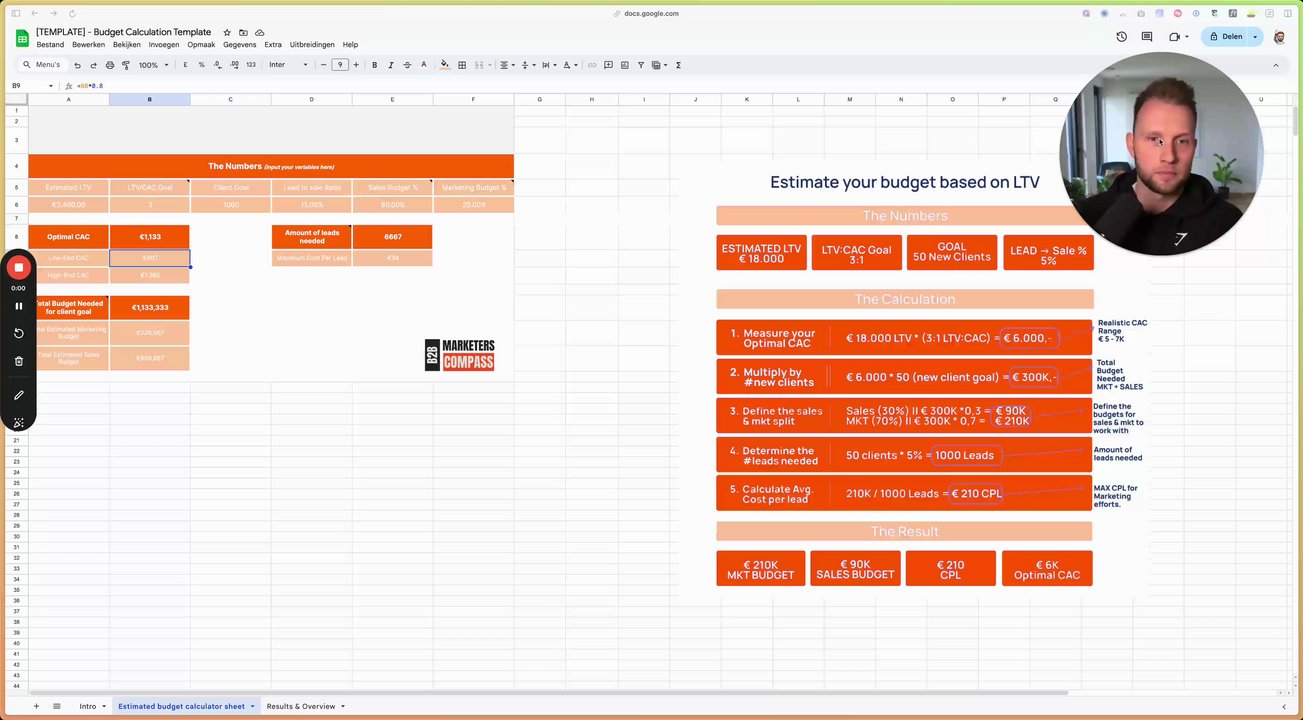Open the all sheets list icon

click(x=57, y=706)
